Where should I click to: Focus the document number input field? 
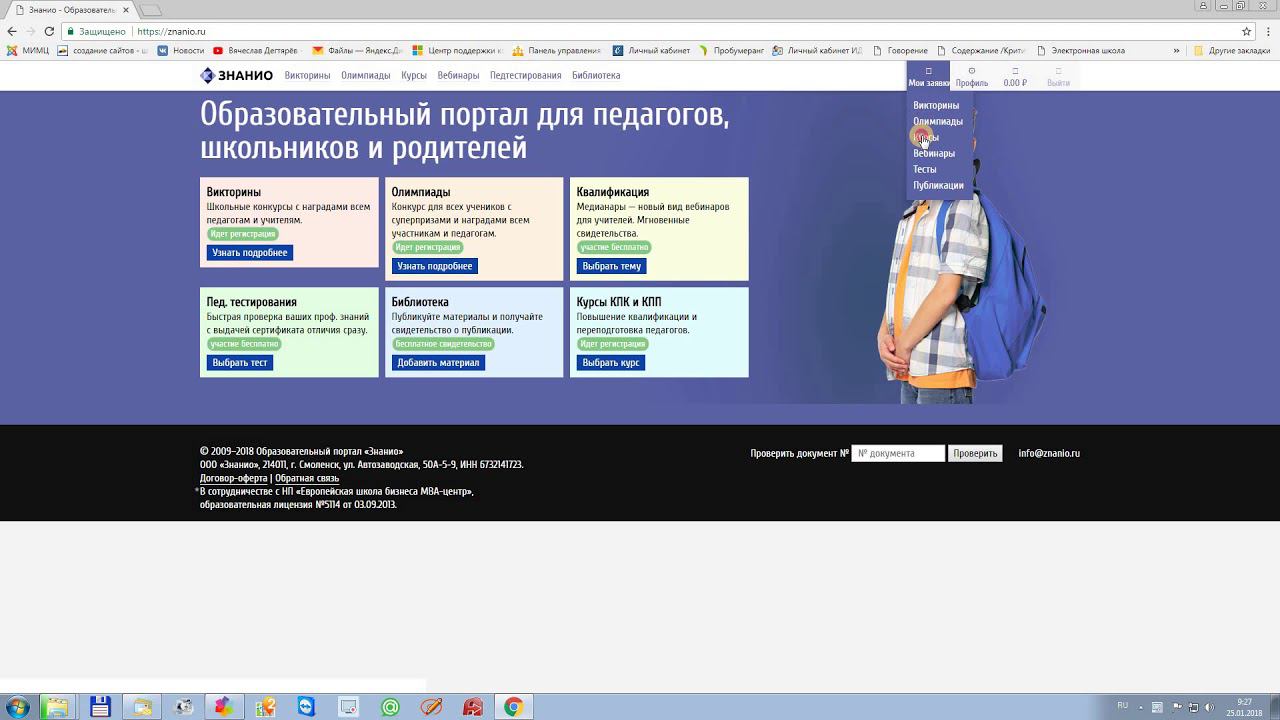point(898,453)
